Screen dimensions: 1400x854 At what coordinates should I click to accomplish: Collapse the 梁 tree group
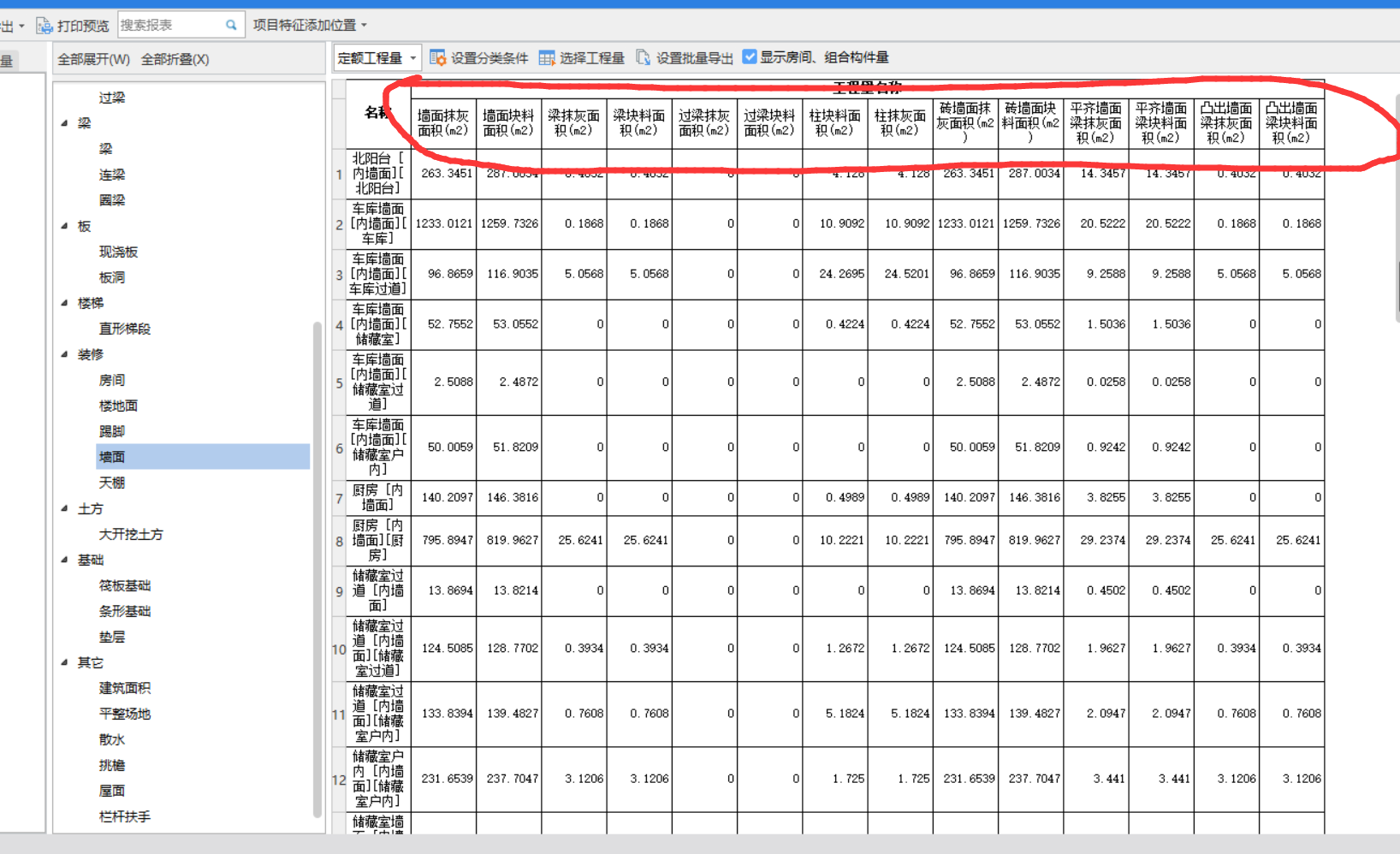(x=65, y=123)
